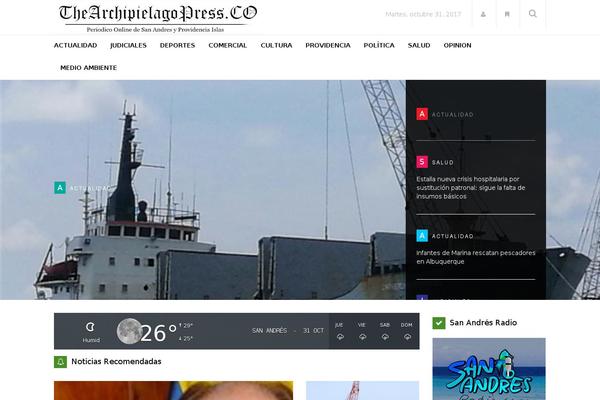
Task: Open the OPINION navigation item
Action: [457, 45]
